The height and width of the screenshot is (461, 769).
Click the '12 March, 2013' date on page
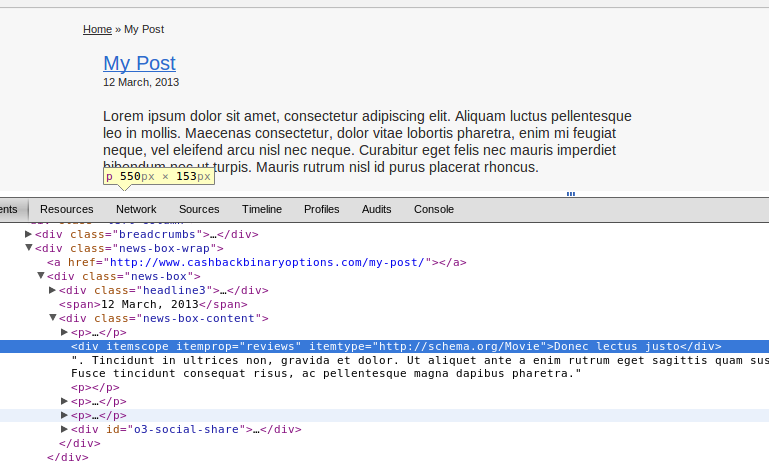[141, 82]
